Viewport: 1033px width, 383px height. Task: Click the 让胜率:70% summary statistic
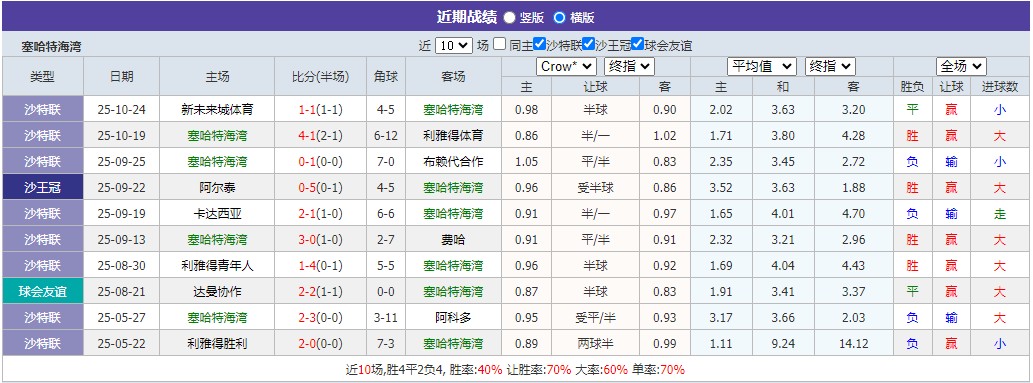pos(538,370)
